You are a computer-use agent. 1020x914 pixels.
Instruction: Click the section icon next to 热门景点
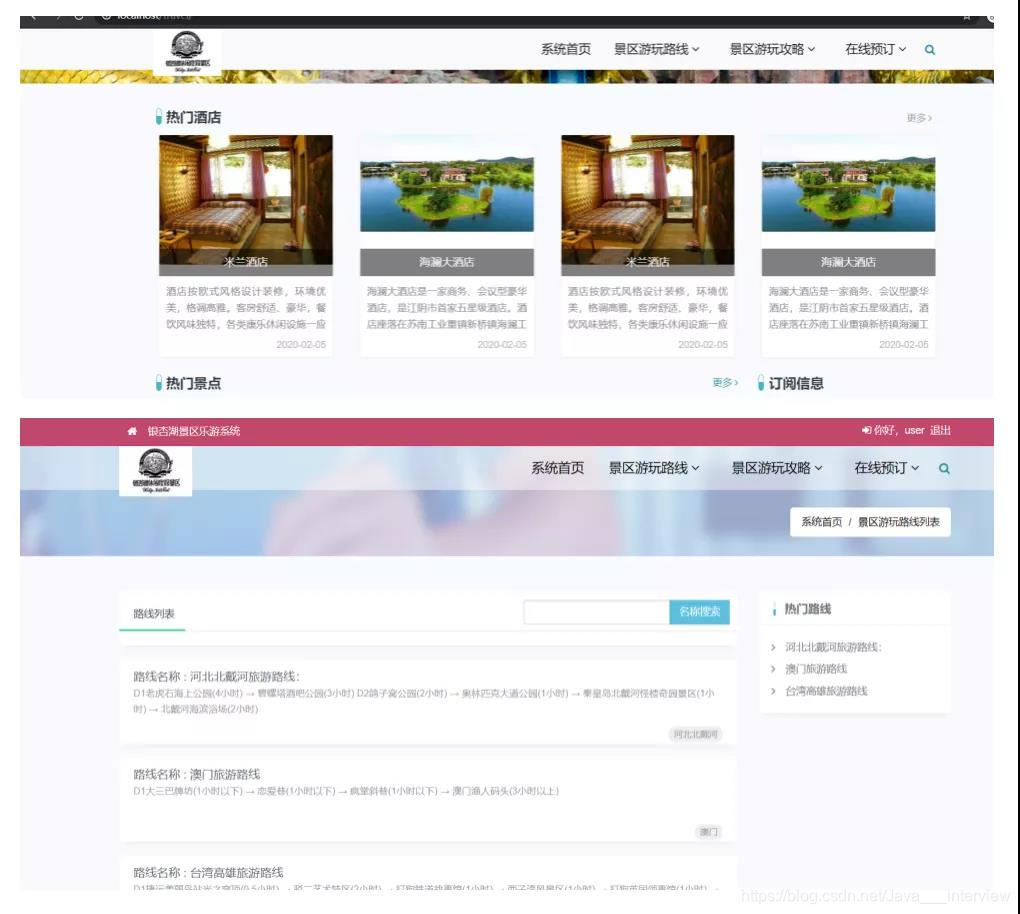coord(156,383)
